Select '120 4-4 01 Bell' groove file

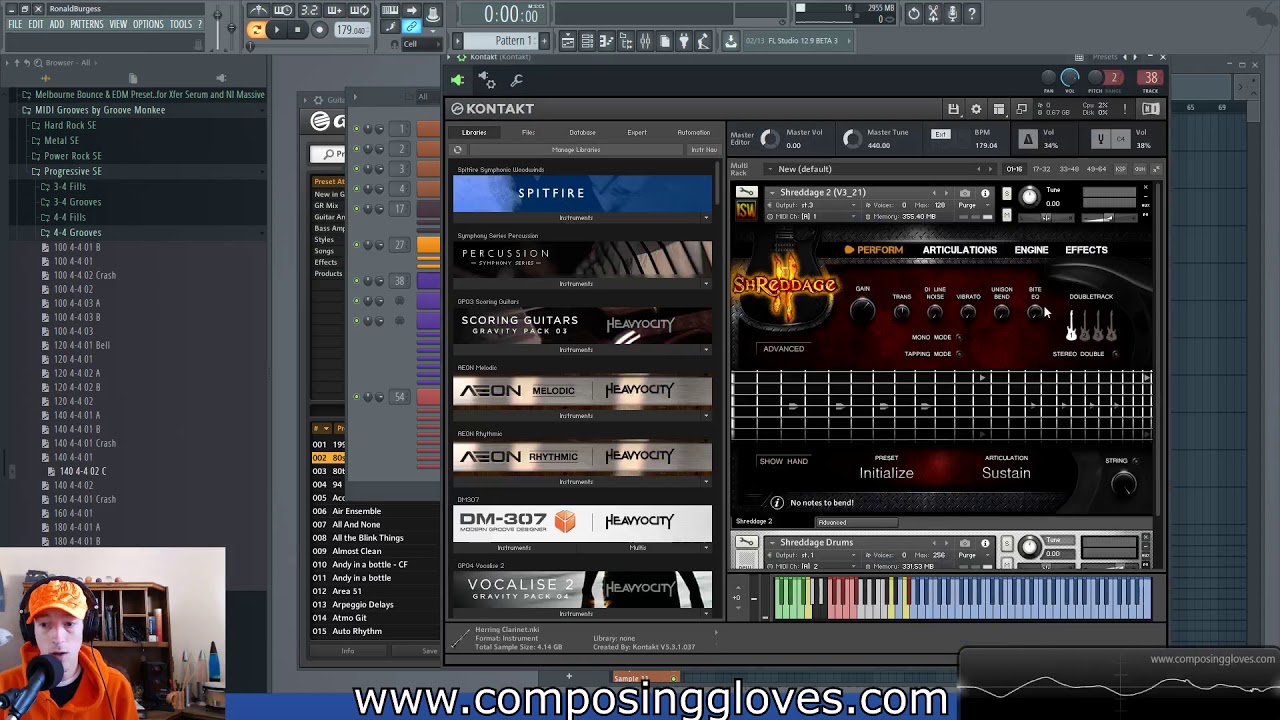tap(82, 345)
